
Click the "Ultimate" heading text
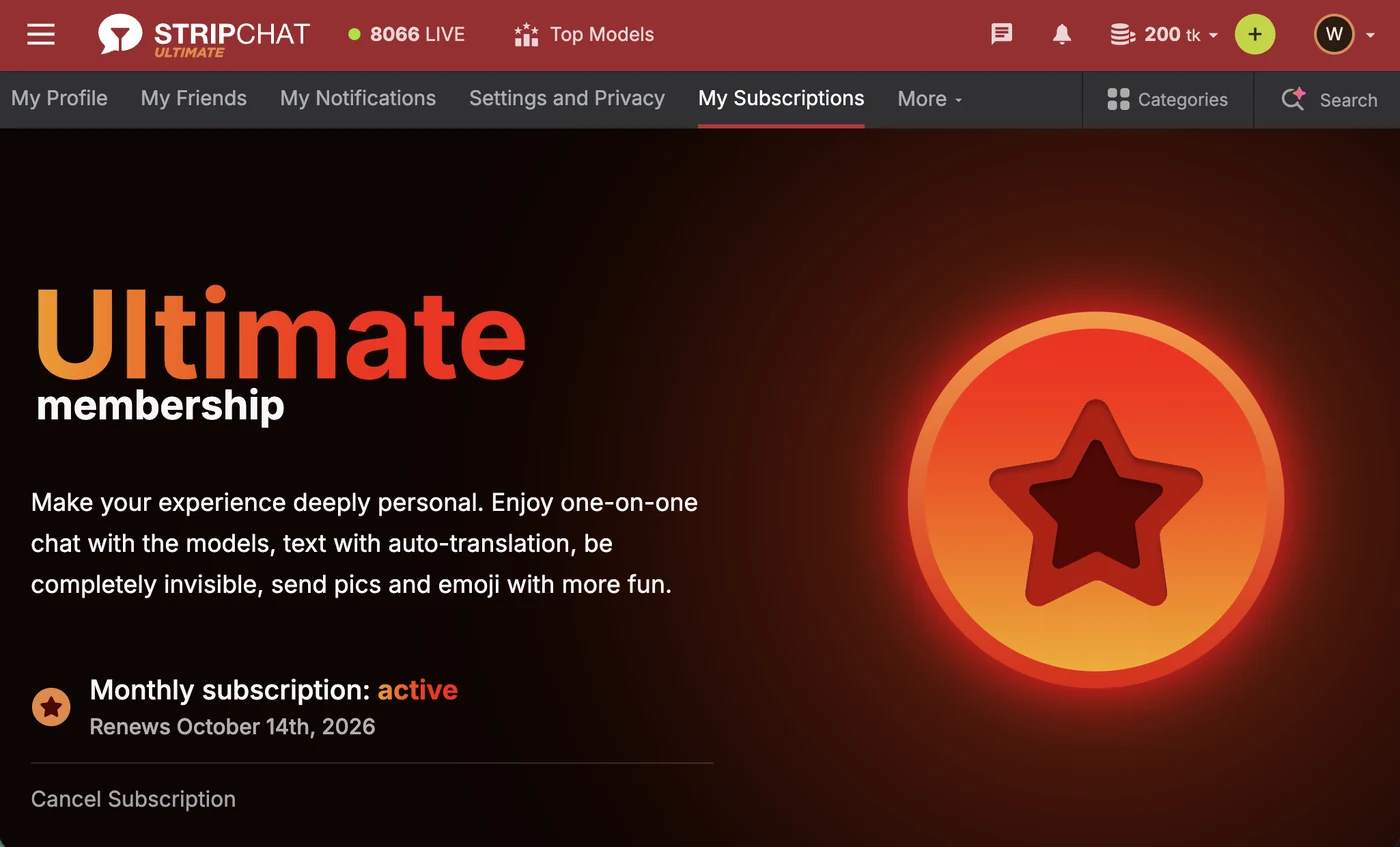(281, 333)
